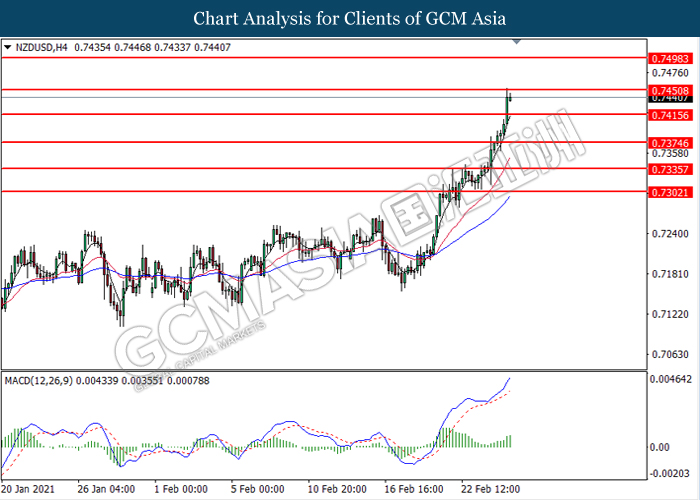This screenshot has height=500, width=700.
Task: Select the 0.74983 red price label
Action: point(667,59)
